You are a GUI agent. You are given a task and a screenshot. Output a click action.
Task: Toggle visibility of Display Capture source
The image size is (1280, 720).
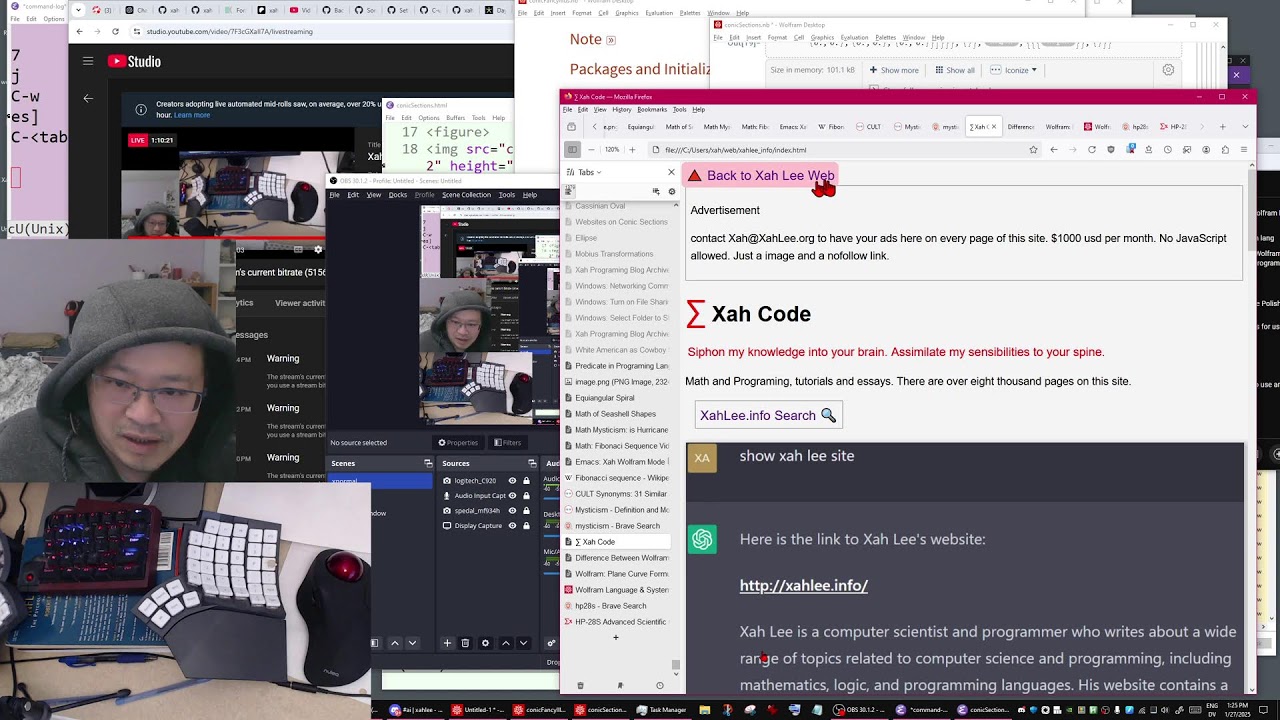(512, 526)
